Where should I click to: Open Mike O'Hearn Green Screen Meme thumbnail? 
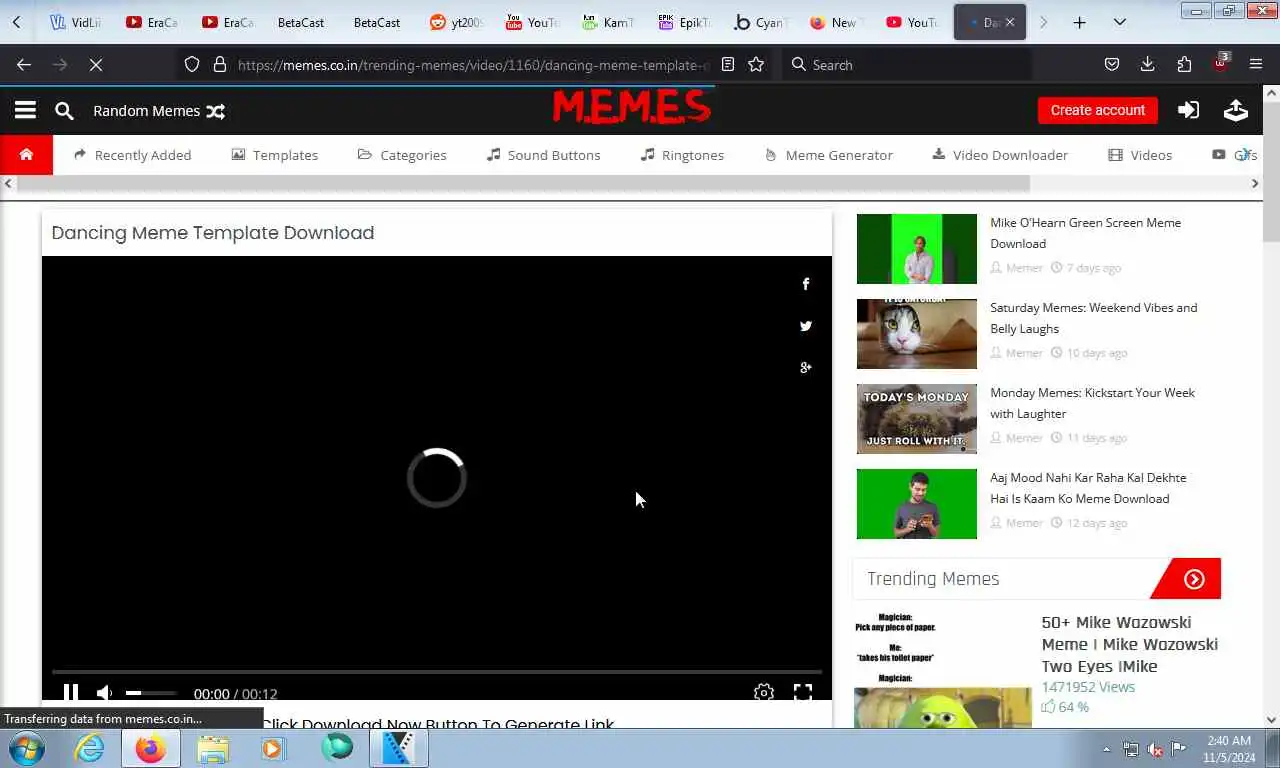[916, 249]
